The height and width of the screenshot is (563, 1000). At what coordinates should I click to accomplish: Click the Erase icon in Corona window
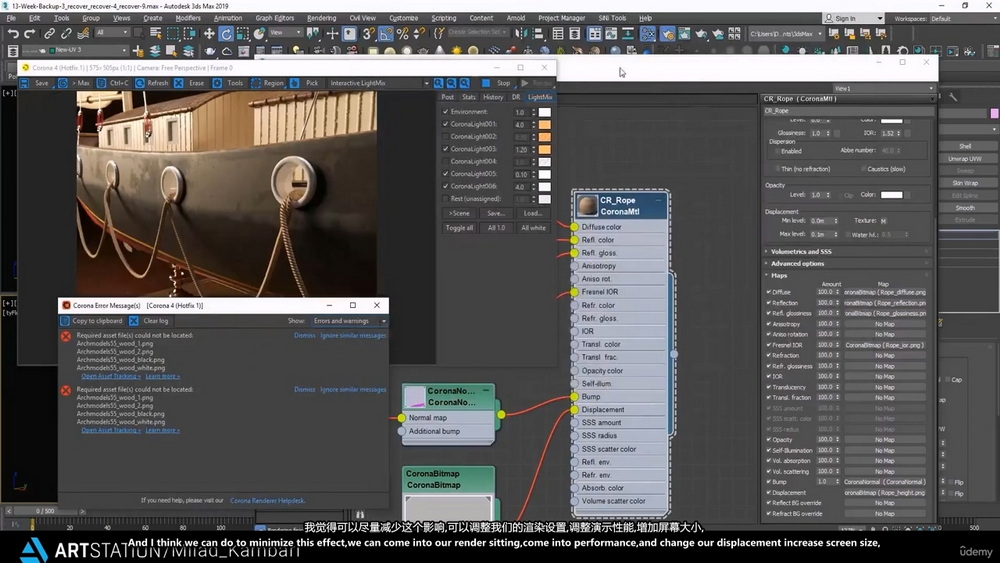[x=179, y=83]
